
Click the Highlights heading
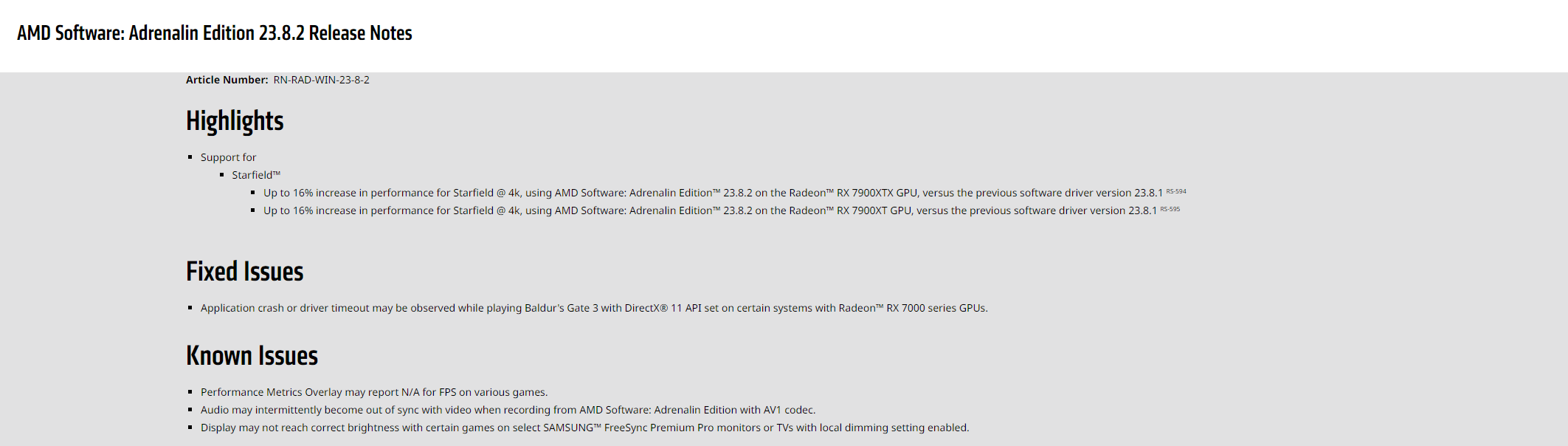tap(235, 121)
